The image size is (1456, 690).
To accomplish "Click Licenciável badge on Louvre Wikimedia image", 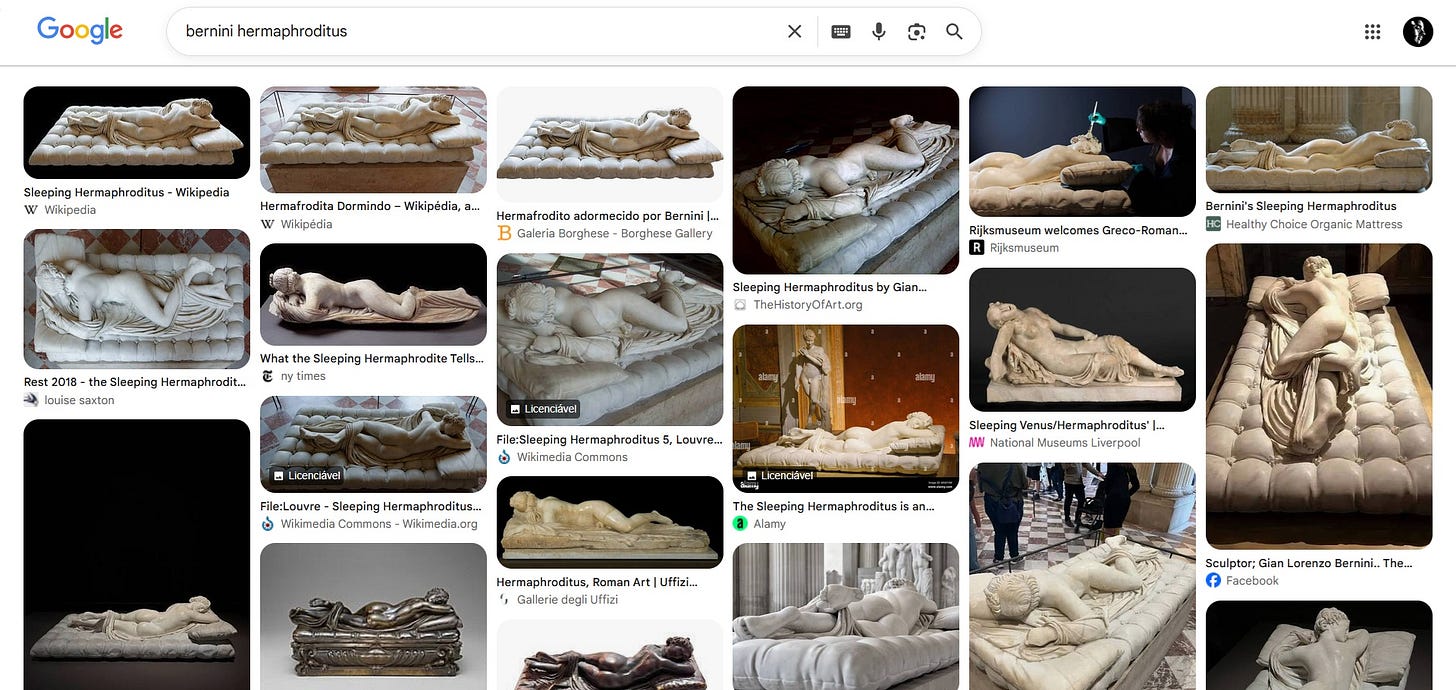I will tap(308, 476).
